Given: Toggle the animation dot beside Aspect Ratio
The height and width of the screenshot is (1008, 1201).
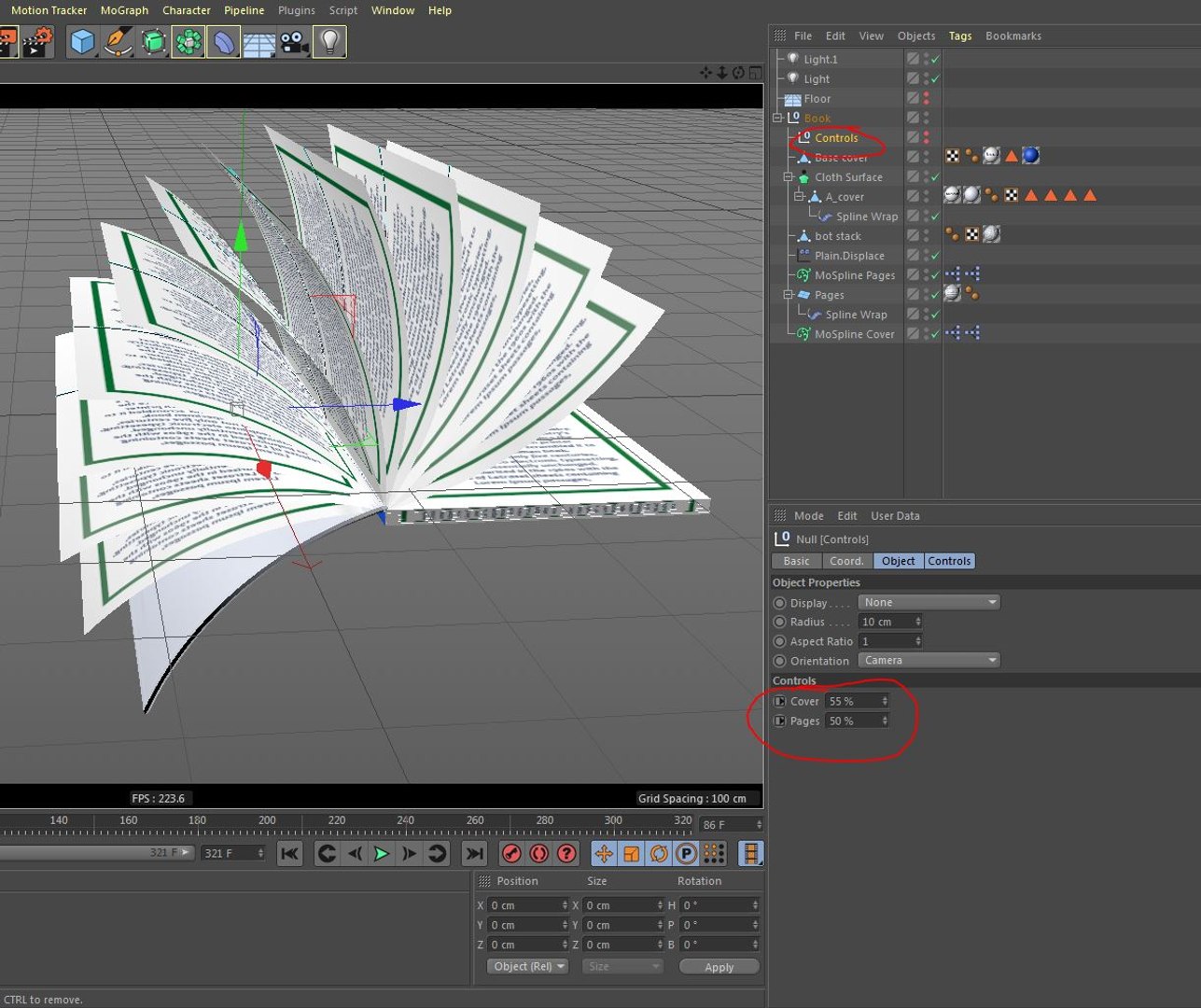Looking at the screenshot, I should 779,641.
